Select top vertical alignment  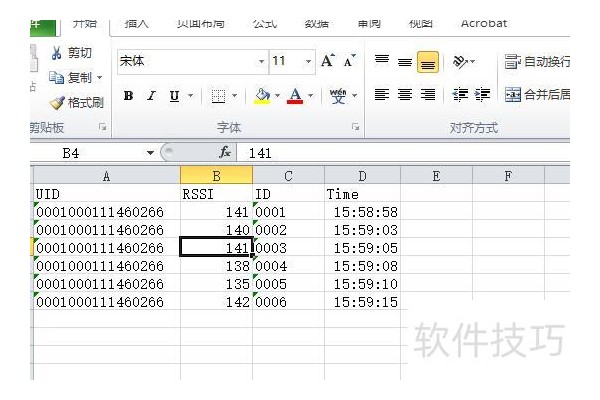coord(382,61)
